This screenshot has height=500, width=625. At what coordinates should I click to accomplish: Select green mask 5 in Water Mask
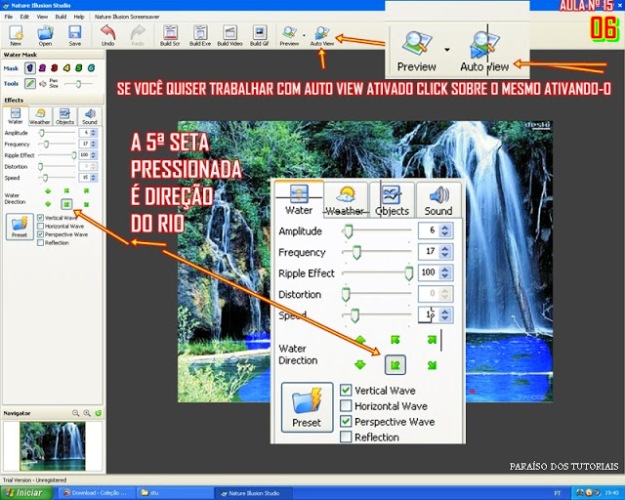[x=79, y=68]
